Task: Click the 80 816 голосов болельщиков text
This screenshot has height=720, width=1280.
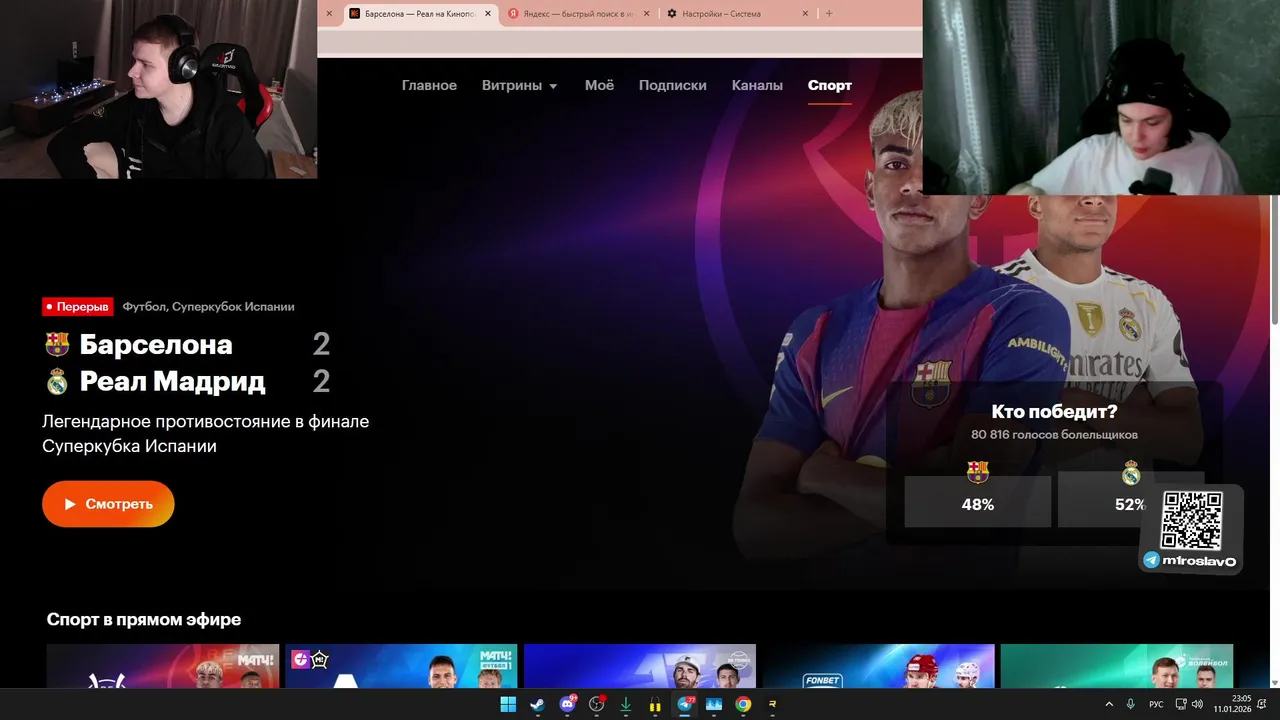Action: pos(1054,435)
